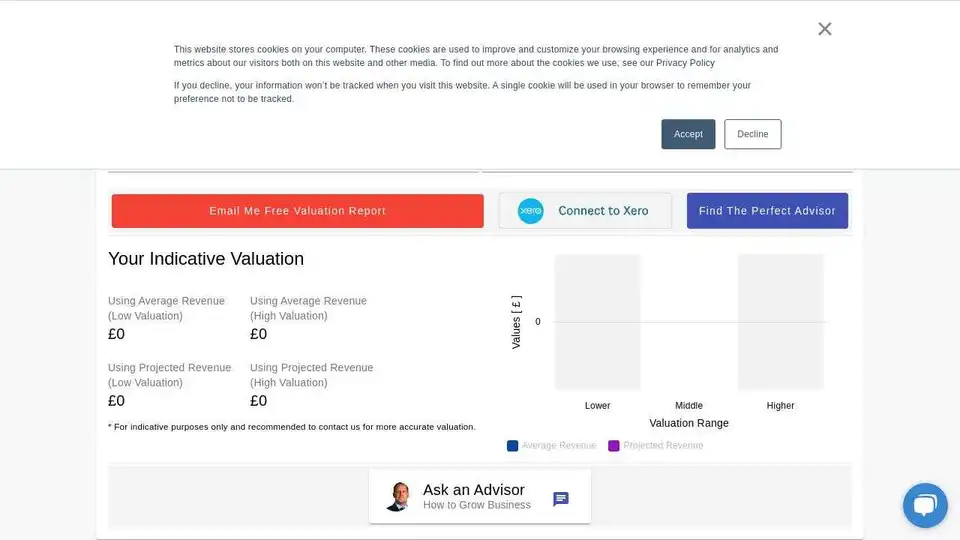Image resolution: width=960 pixels, height=540 pixels.
Task: Click the Lower valuation bar in chart
Action: 598,321
